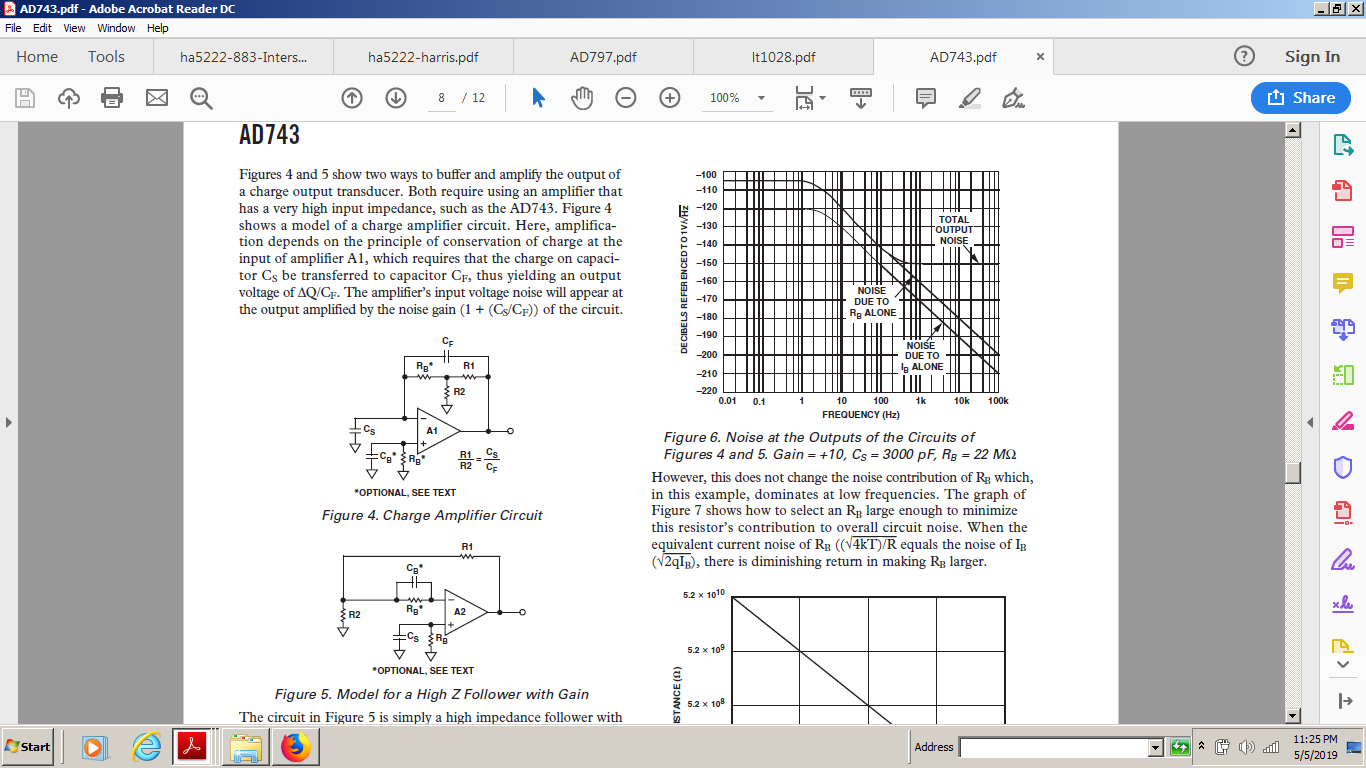Open the Window menu
Image resolution: width=1366 pixels, height=768 pixels.
point(116,28)
